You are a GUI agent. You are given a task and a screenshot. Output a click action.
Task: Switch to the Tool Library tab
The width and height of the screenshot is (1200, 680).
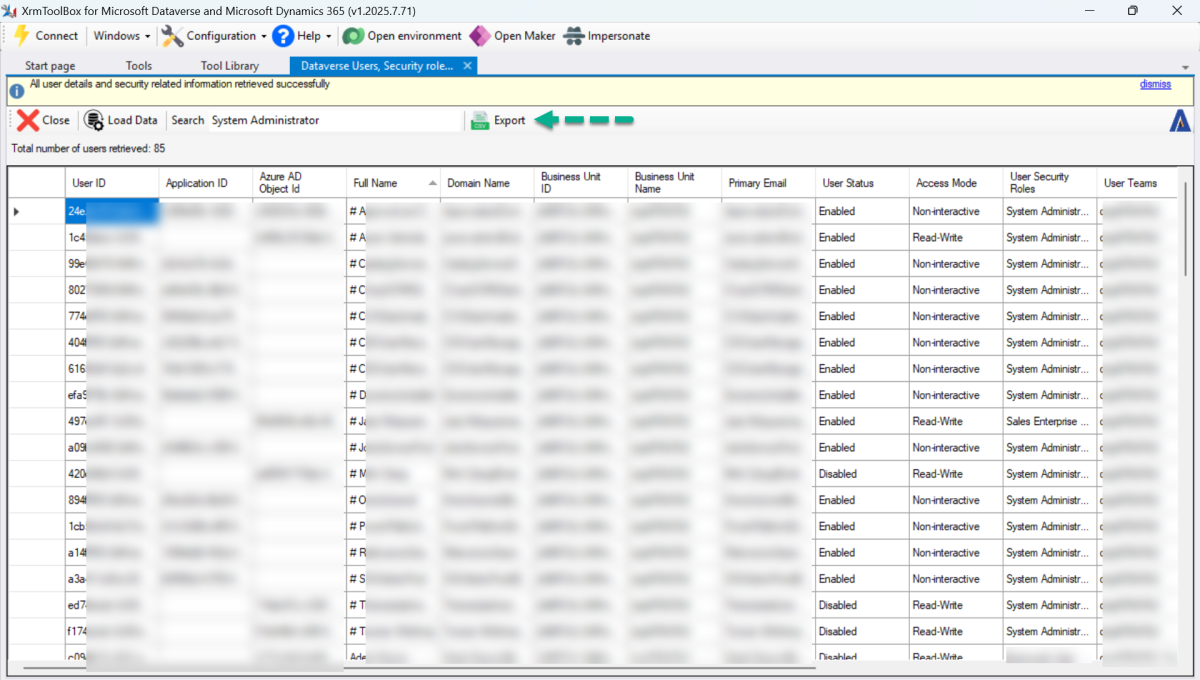click(x=230, y=66)
